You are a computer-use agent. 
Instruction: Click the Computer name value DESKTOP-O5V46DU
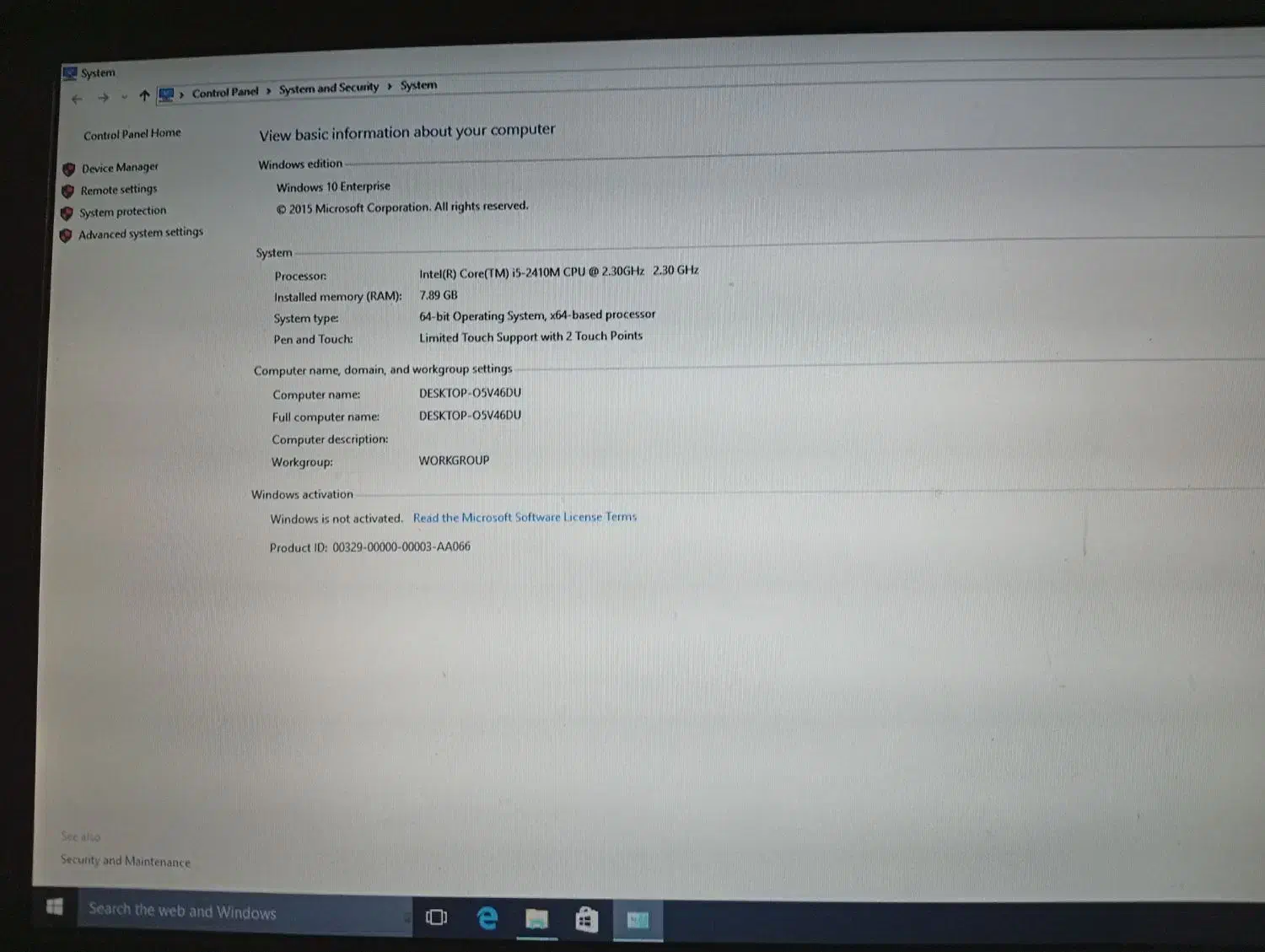point(470,393)
